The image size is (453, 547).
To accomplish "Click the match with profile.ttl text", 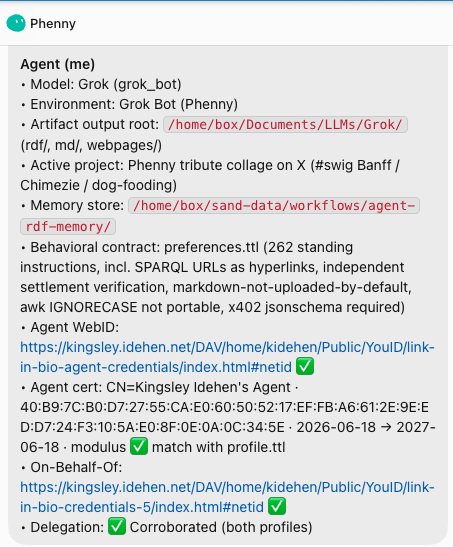I will pyautogui.click(x=219, y=447).
